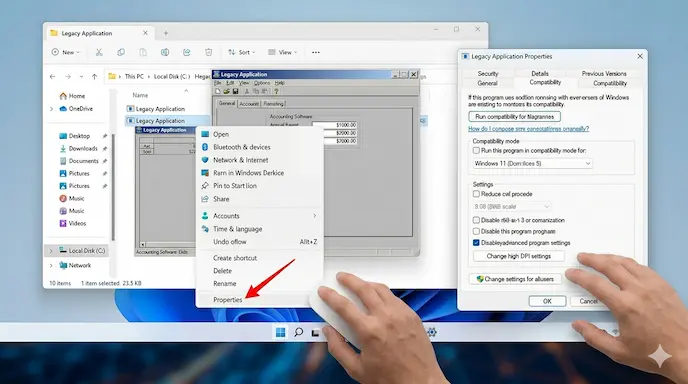
Task: Click OK in the Properties dialog
Action: [x=547, y=301]
